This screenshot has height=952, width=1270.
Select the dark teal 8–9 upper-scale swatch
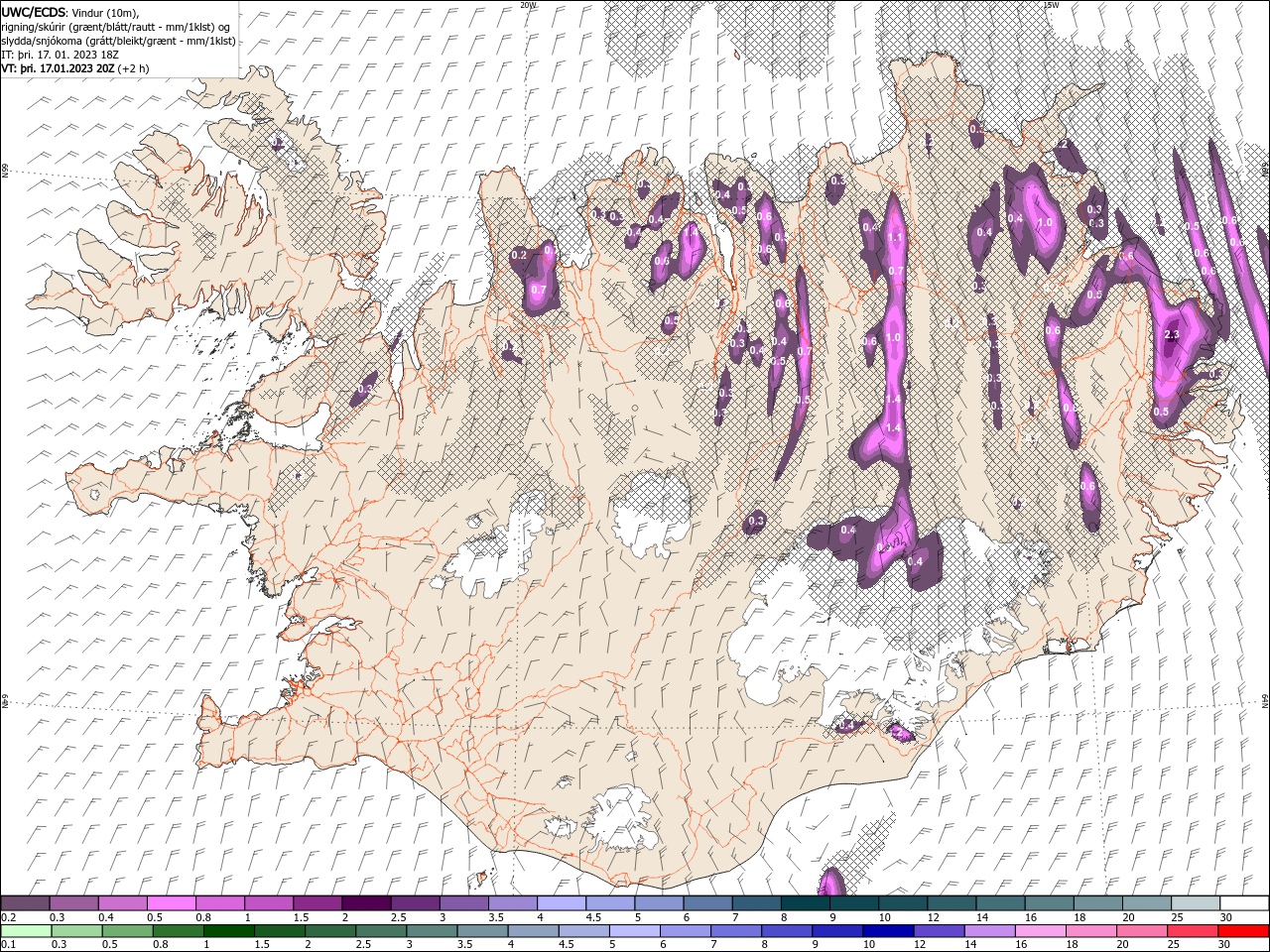click(805, 903)
